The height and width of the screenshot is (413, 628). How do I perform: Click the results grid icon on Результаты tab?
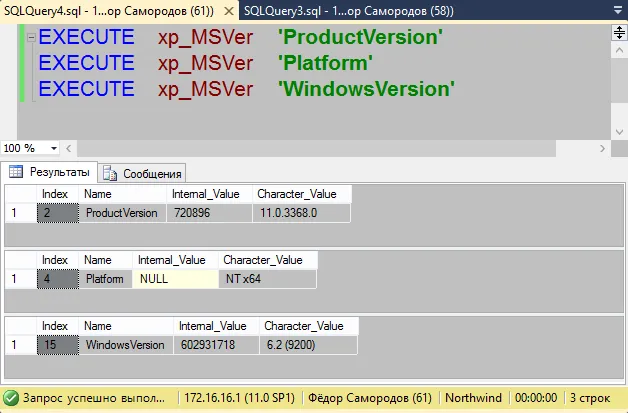coord(16,172)
